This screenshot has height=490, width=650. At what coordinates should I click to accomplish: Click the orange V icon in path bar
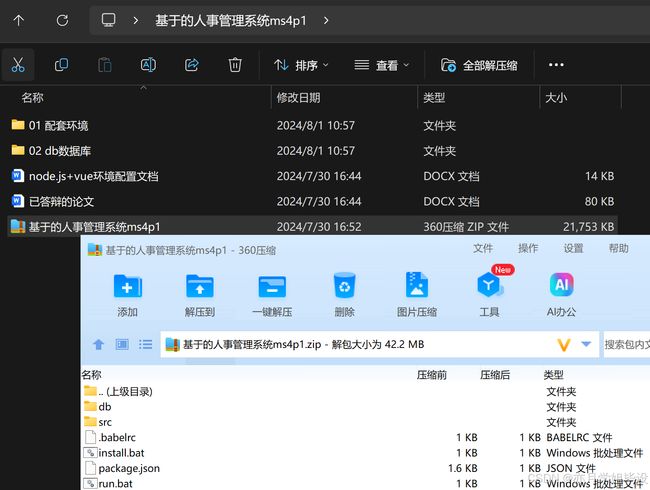click(564, 344)
